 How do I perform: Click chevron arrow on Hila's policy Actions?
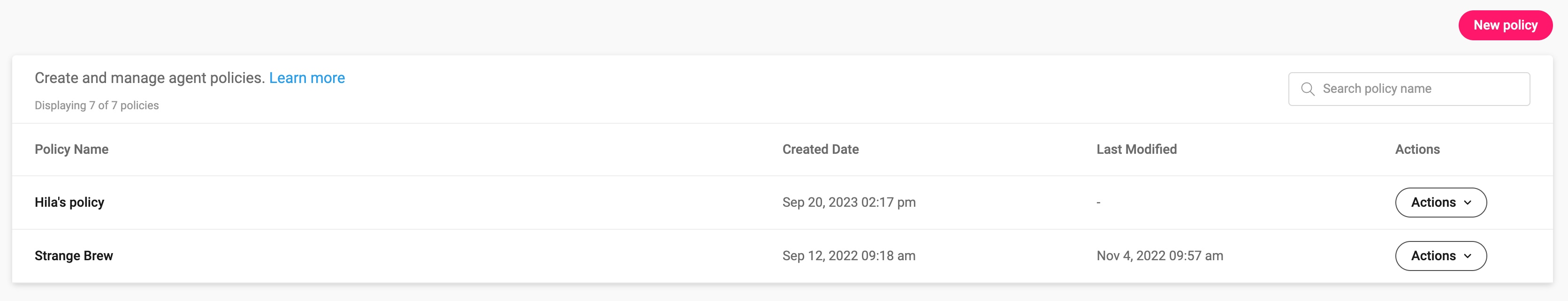click(x=1467, y=203)
